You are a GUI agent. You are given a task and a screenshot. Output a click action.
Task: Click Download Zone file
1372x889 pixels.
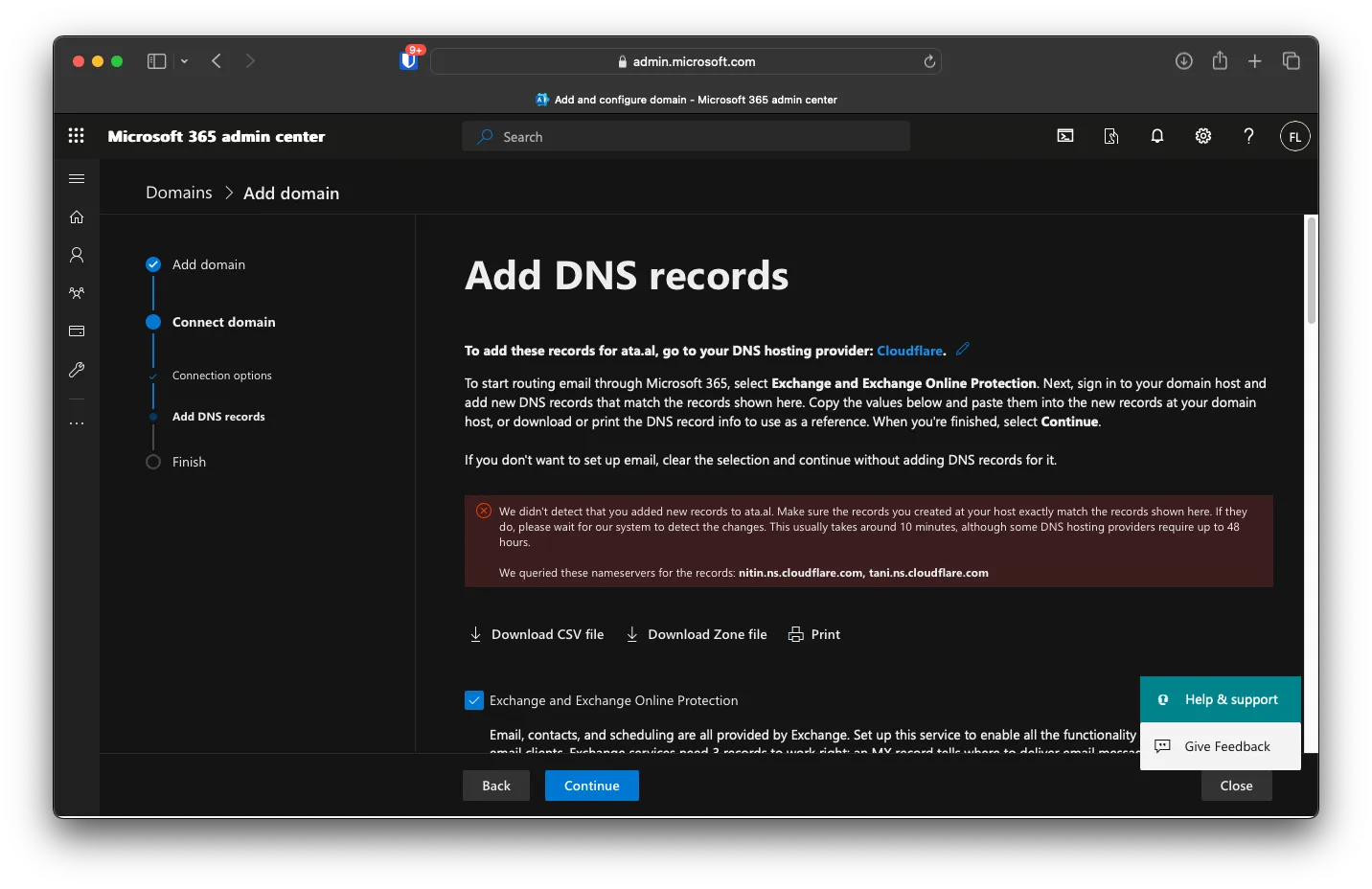click(697, 634)
